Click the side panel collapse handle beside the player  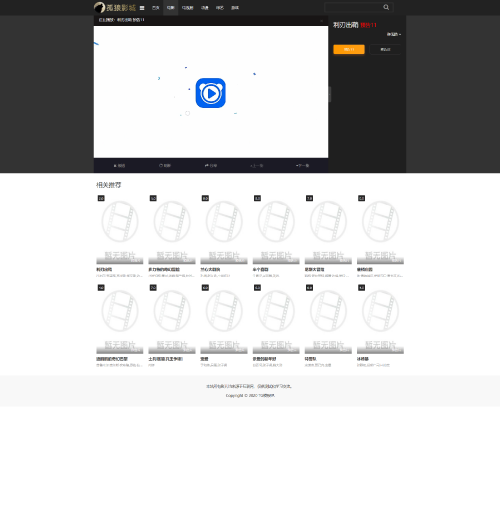(x=330, y=94)
